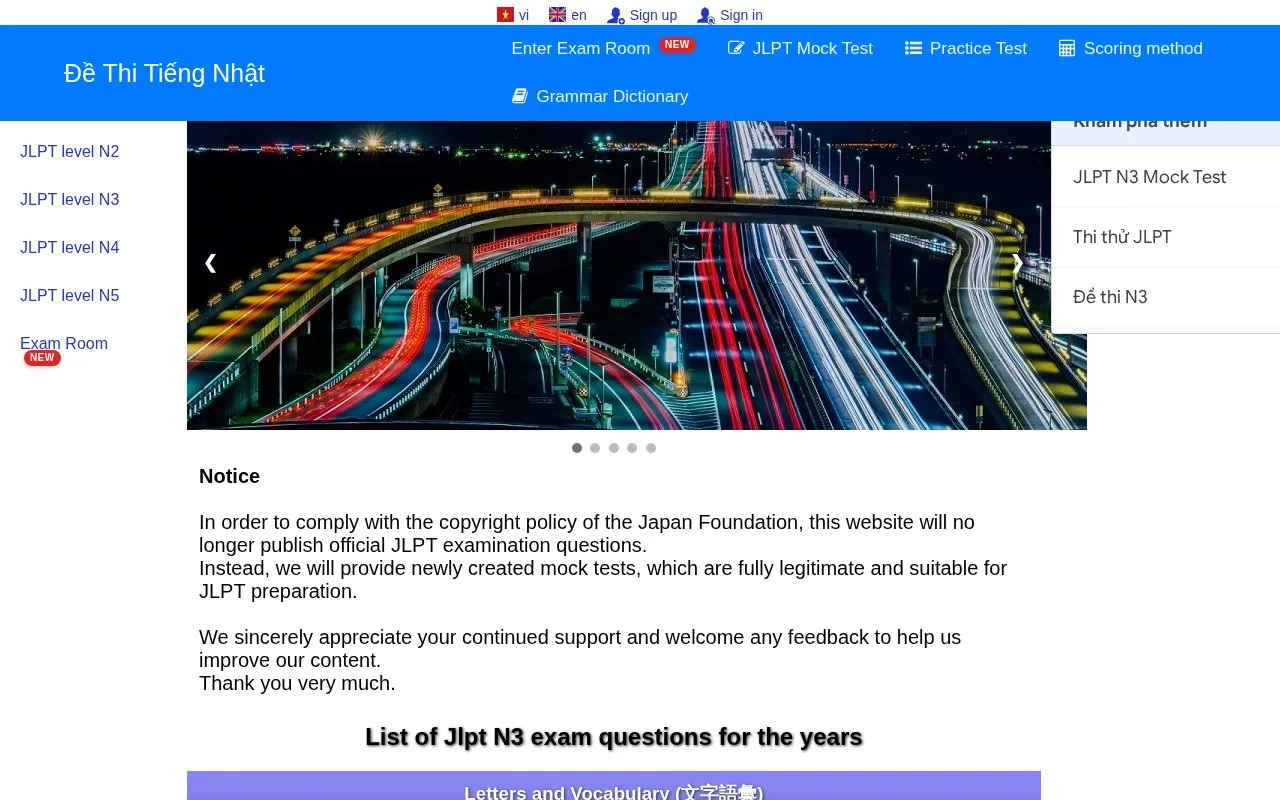Show next slide with right arrow

click(x=1017, y=262)
